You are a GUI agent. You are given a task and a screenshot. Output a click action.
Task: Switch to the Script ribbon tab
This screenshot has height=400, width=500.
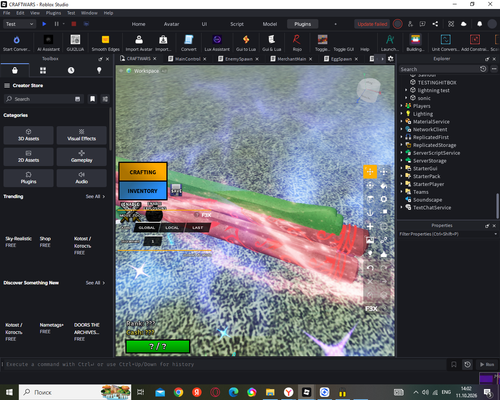[237, 24]
